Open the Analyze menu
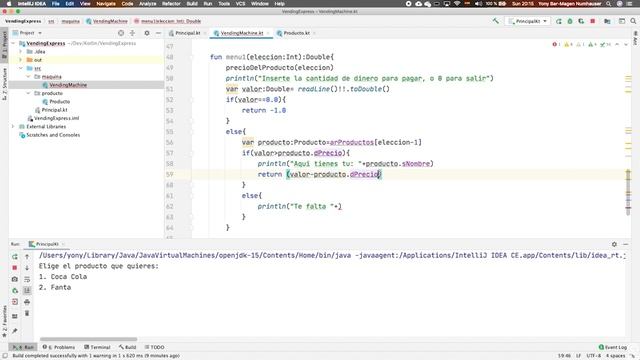 tap(148, 4)
